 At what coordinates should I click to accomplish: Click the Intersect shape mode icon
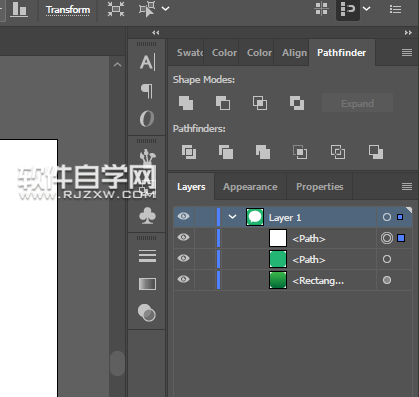click(260, 103)
